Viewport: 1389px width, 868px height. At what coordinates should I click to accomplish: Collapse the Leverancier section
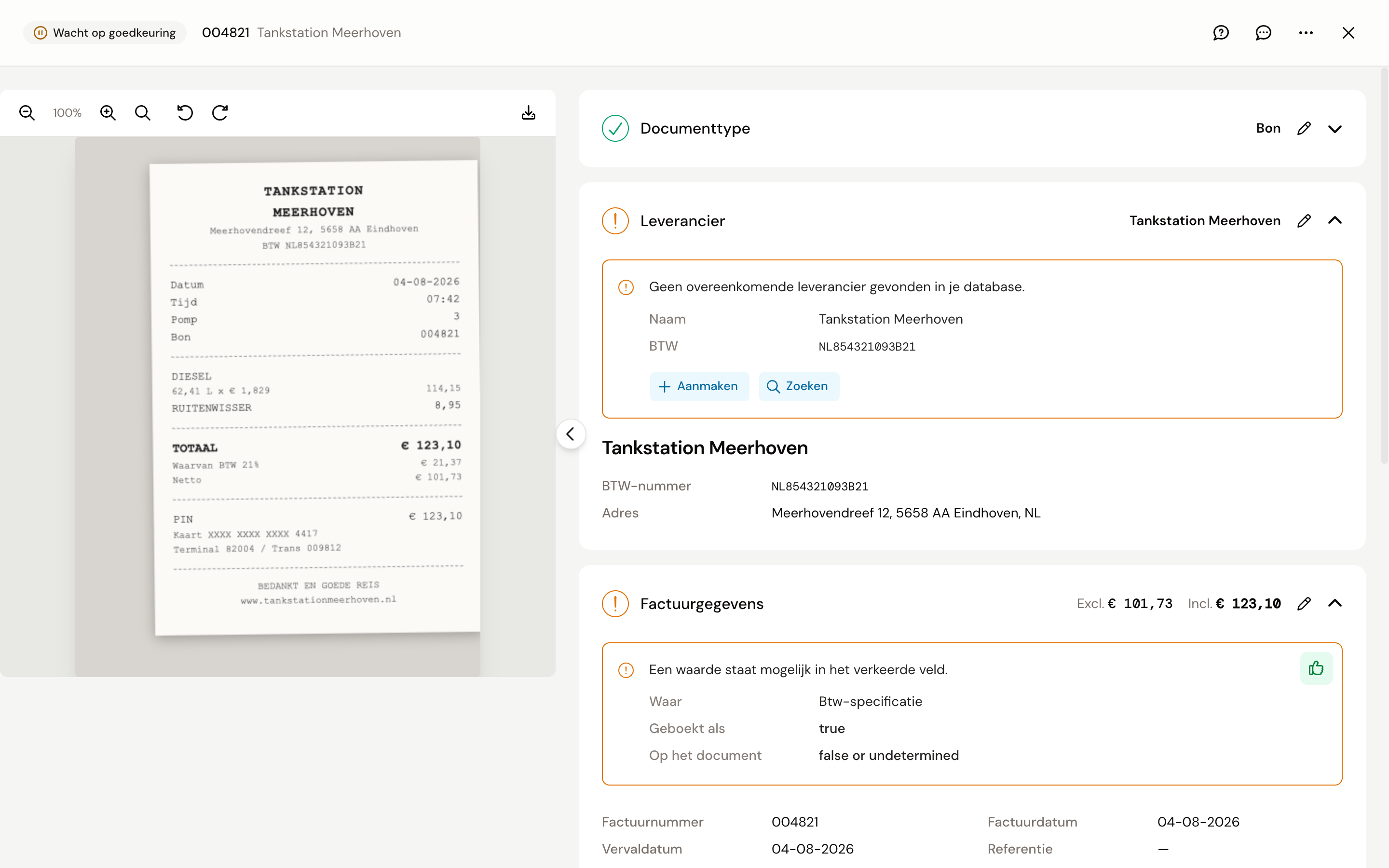[1335, 220]
